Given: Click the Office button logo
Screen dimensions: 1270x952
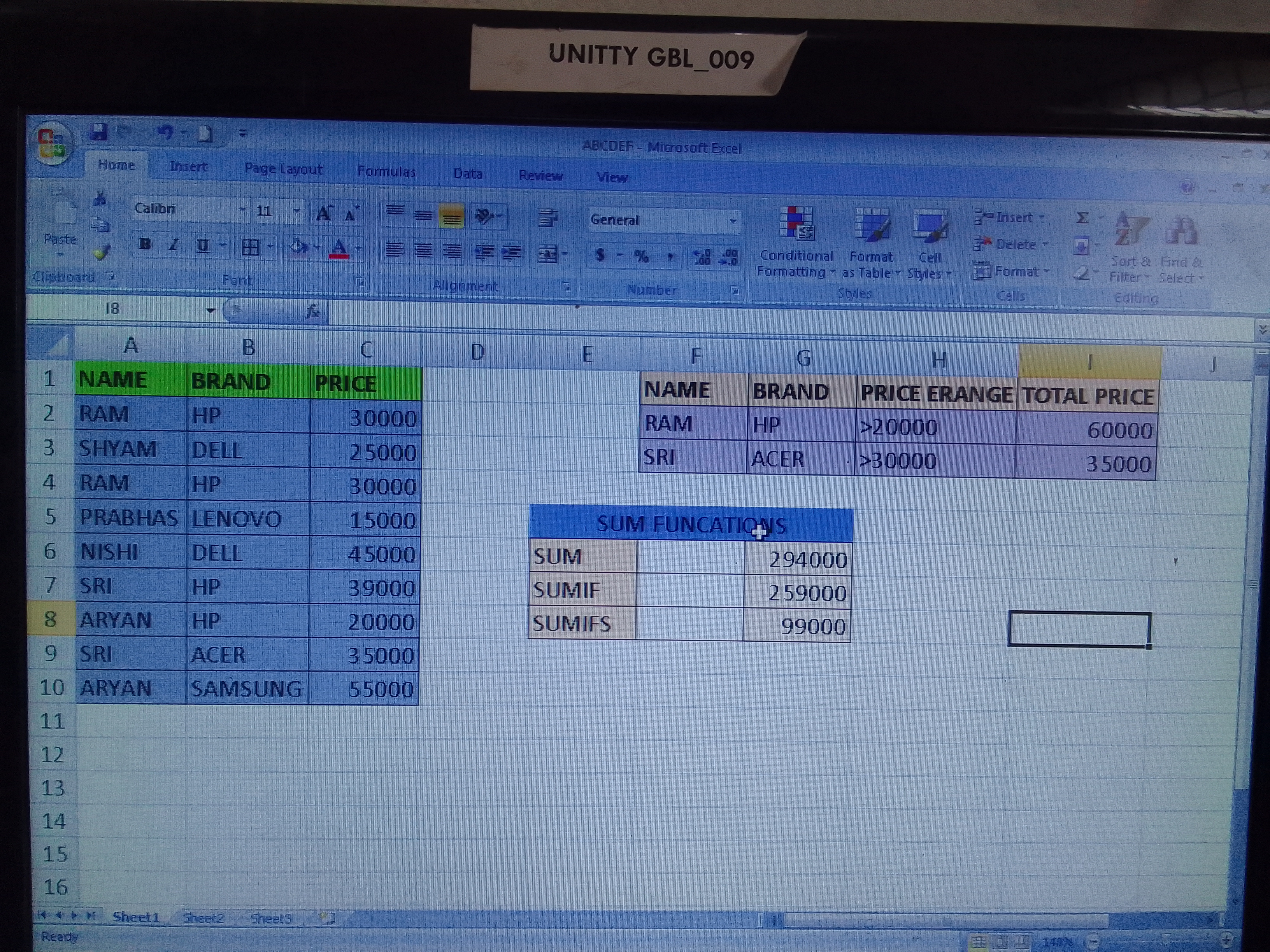Looking at the screenshot, I should click(x=52, y=143).
